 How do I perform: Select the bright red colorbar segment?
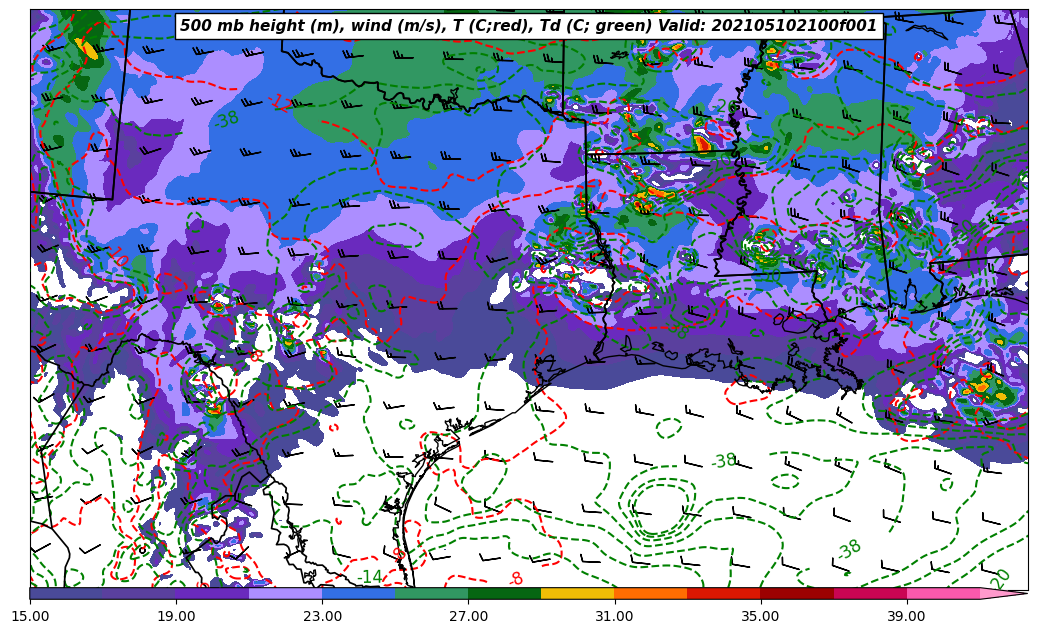(x=723, y=593)
